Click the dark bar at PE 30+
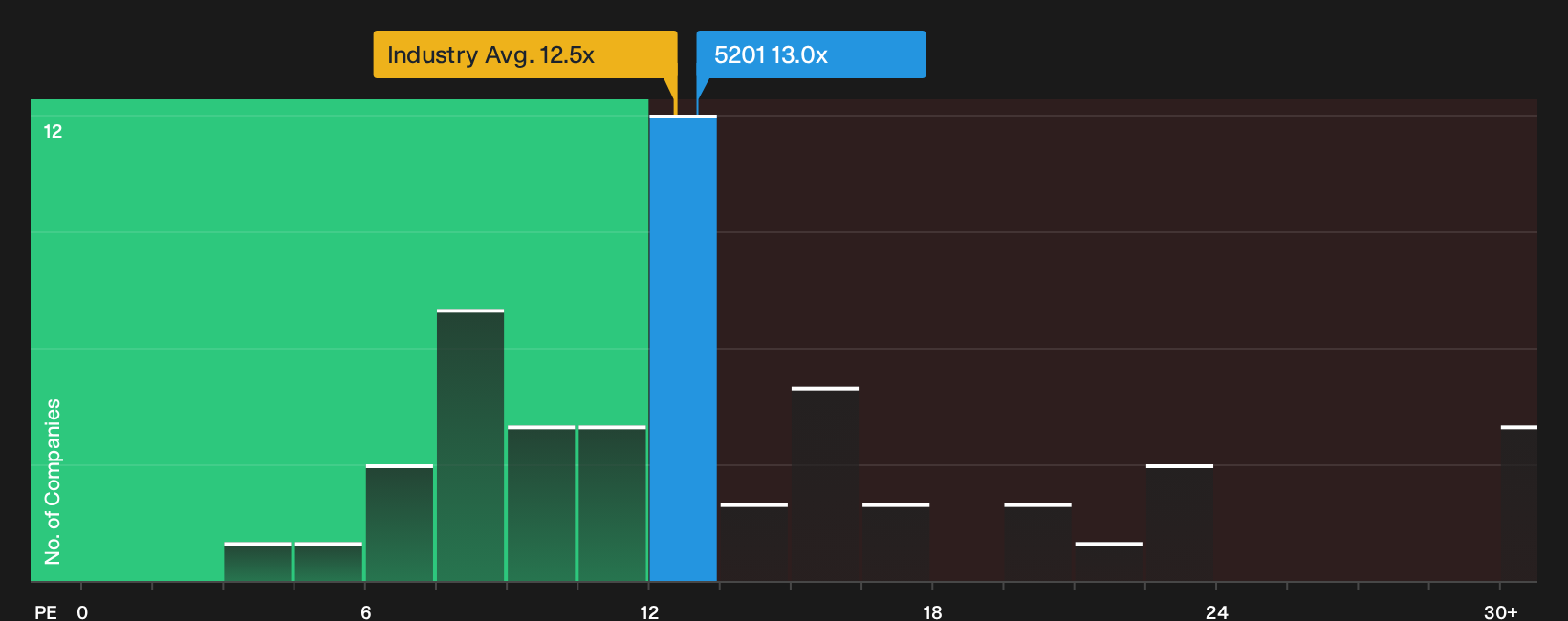 (1518, 503)
